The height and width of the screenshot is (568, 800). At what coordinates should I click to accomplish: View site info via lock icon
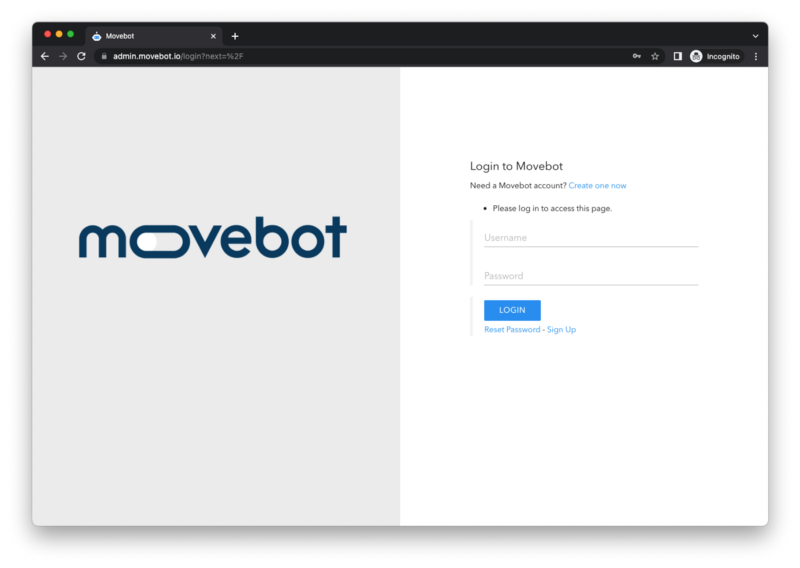point(102,56)
